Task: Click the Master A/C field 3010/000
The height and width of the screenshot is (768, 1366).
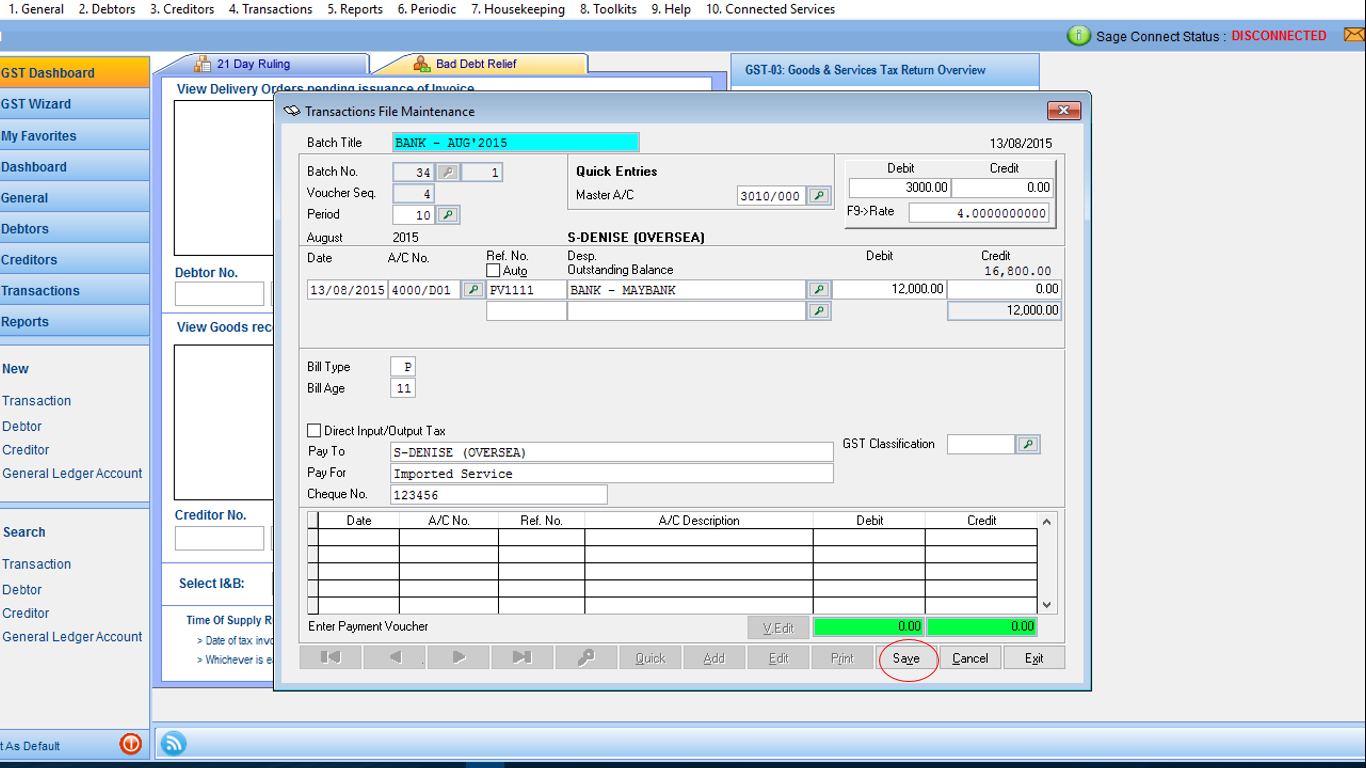Action: coord(771,196)
